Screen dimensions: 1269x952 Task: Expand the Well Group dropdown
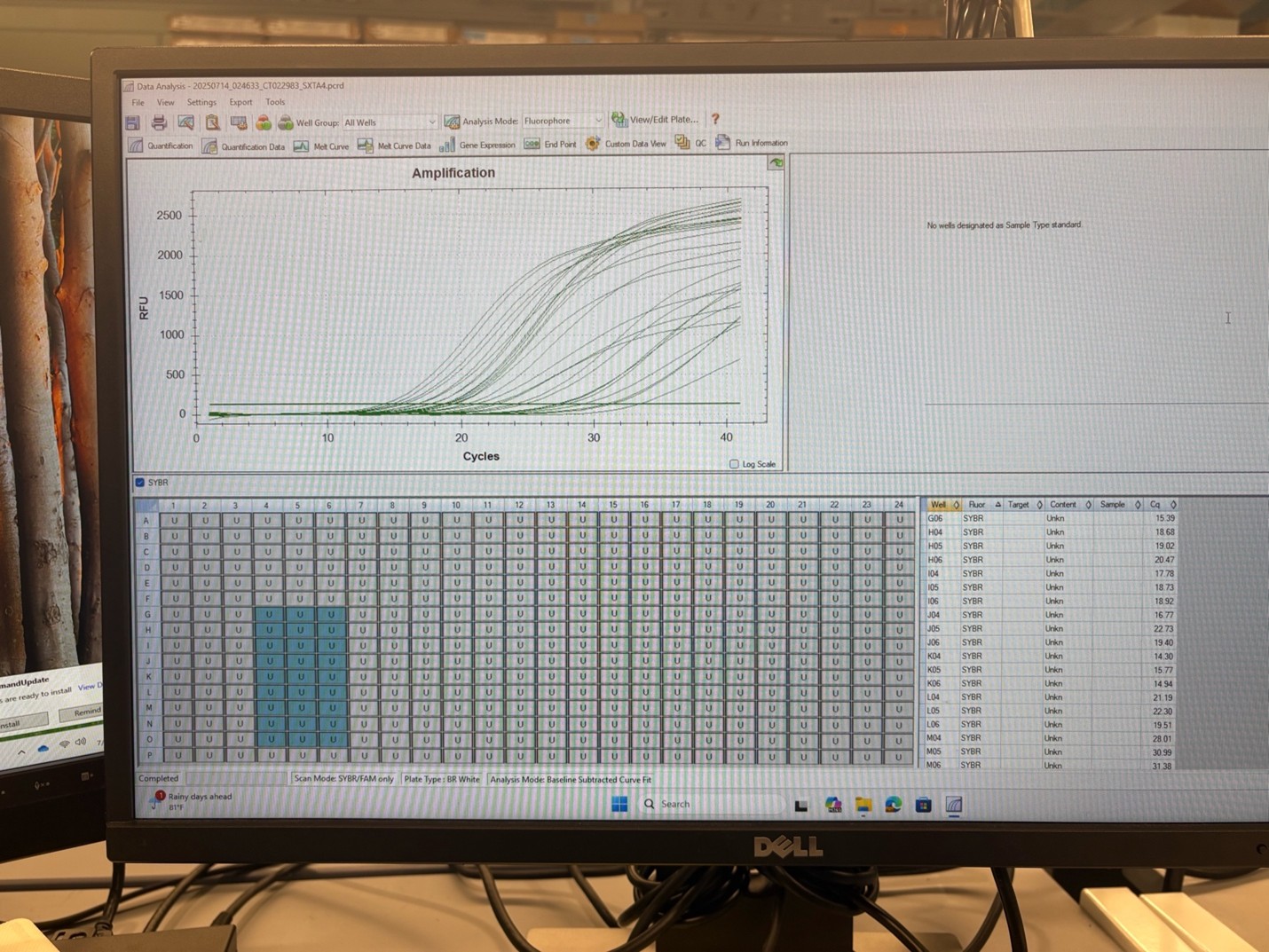(x=431, y=122)
